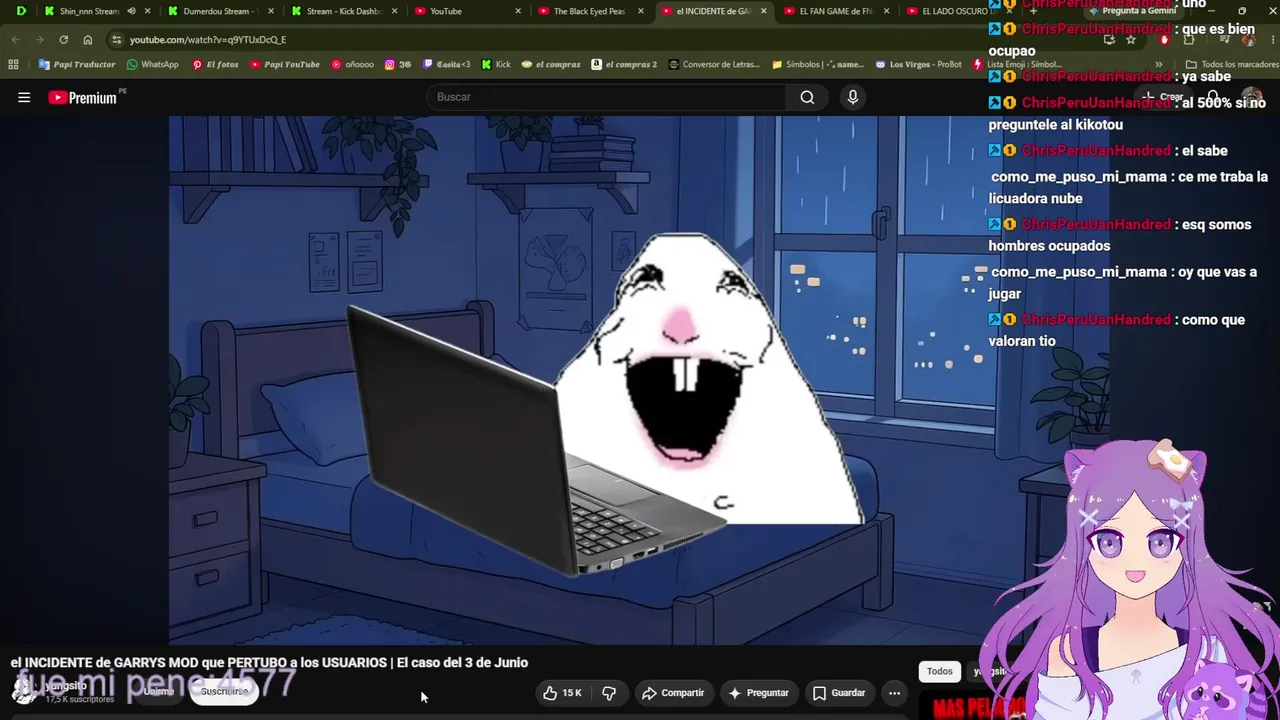Open more actions three-dot menu
This screenshot has height=720, width=1280.
895,693
